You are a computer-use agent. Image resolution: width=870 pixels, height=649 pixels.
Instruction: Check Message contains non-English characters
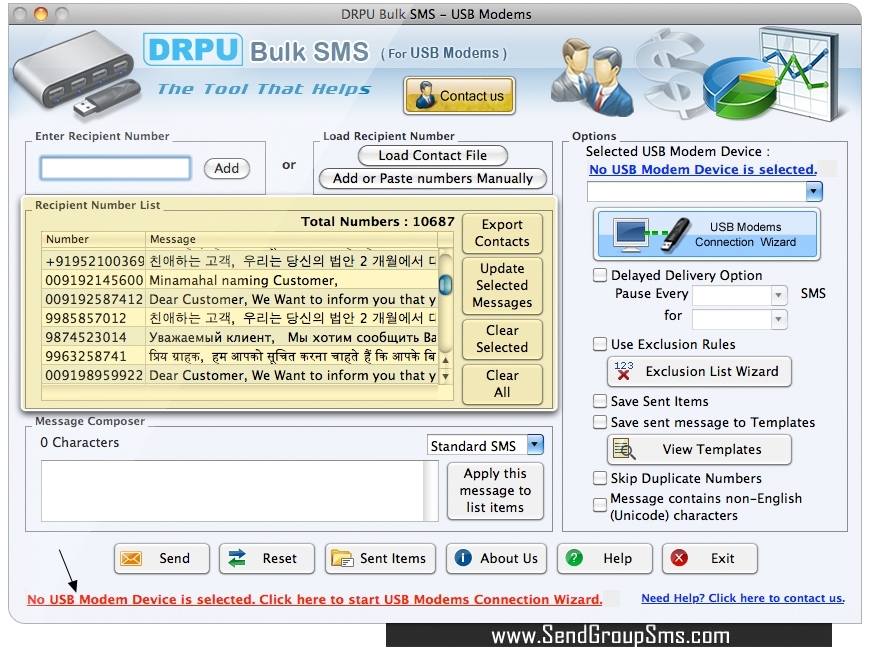(x=600, y=505)
